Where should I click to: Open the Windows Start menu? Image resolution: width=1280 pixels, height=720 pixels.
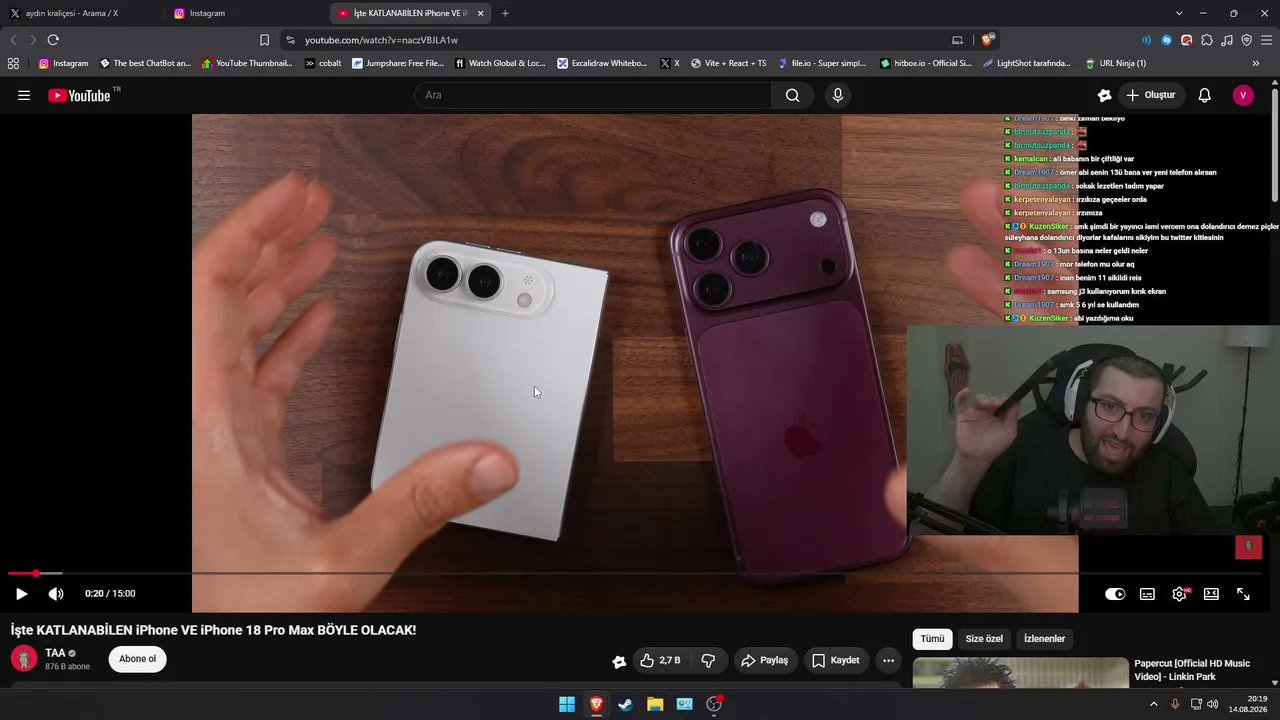[x=567, y=704]
